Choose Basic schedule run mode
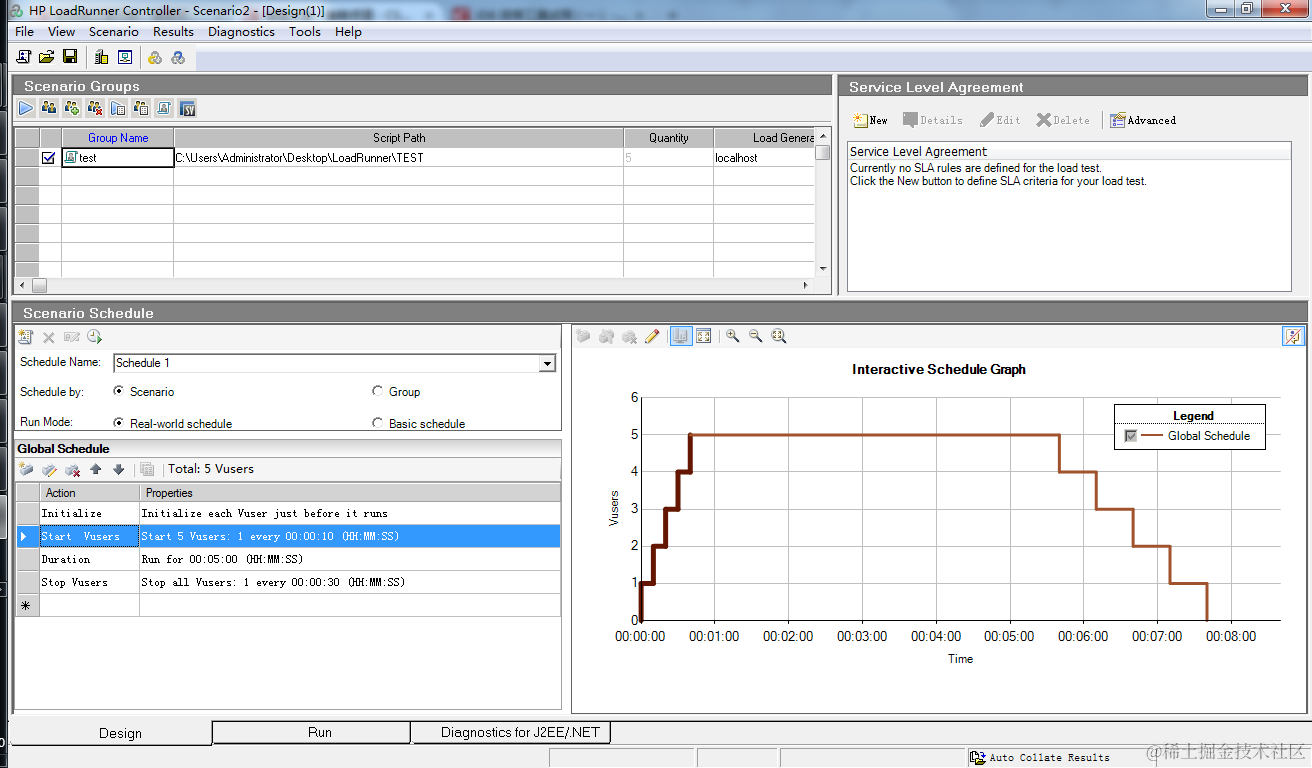 (x=377, y=423)
